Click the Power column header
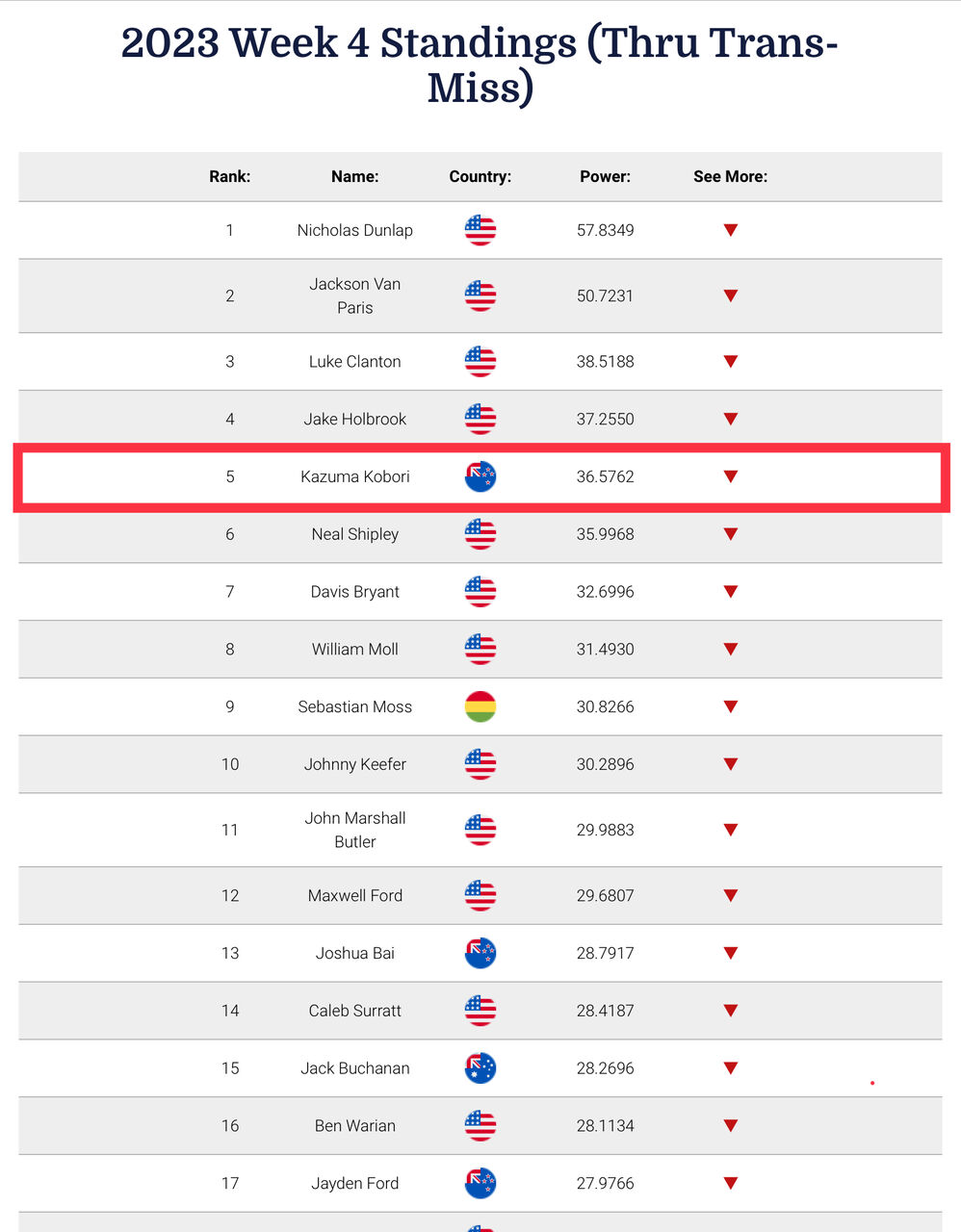 pyautogui.click(x=605, y=176)
